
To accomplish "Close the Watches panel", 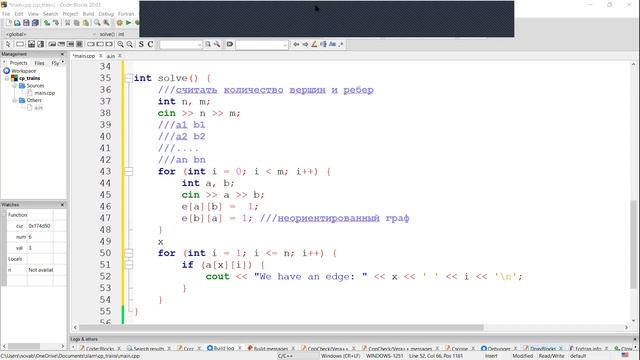I will (x=62, y=204).
